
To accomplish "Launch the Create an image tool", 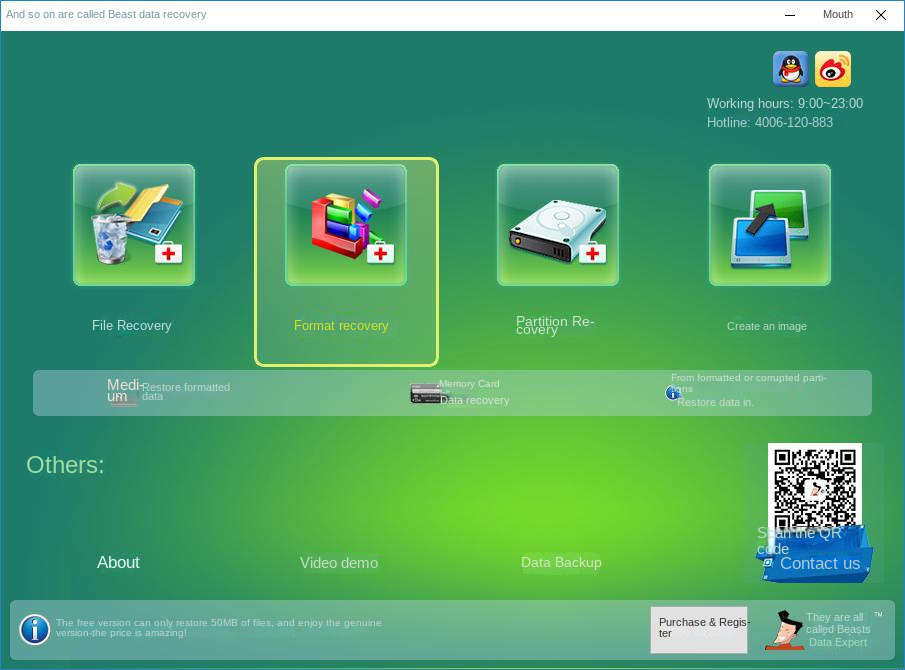I will click(x=768, y=224).
